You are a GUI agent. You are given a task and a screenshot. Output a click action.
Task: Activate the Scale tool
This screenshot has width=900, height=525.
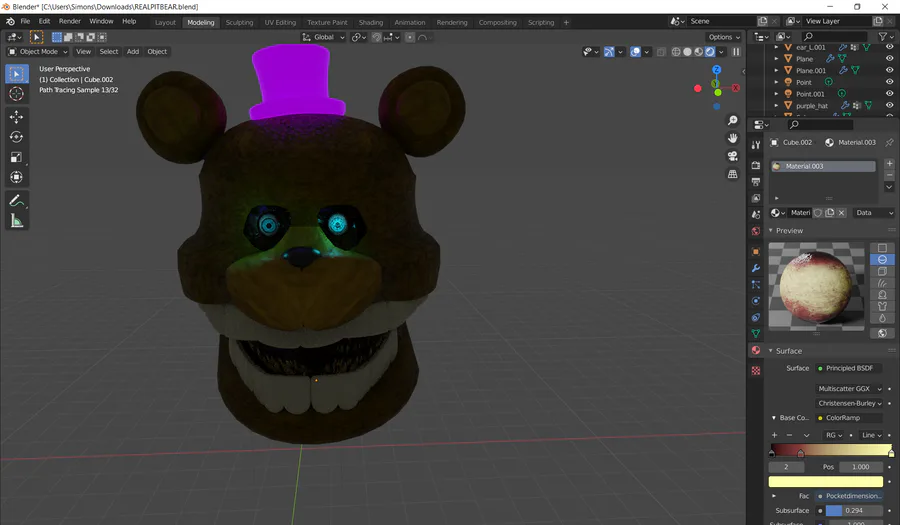[x=16, y=157]
